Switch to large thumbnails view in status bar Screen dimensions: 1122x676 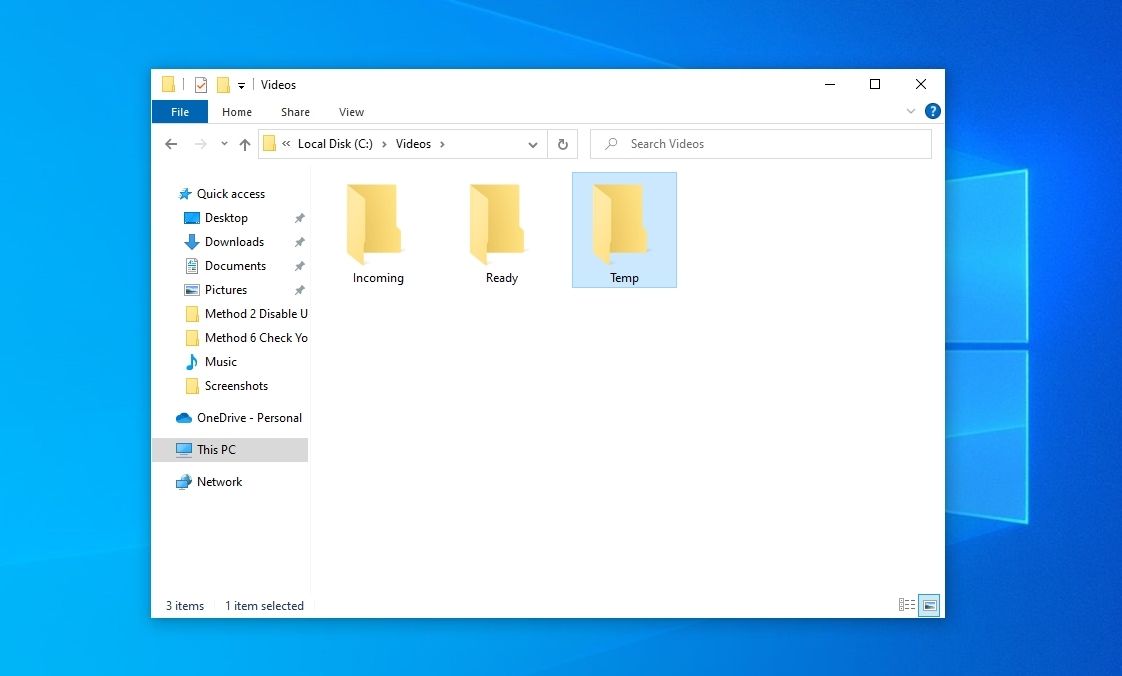[928, 605]
